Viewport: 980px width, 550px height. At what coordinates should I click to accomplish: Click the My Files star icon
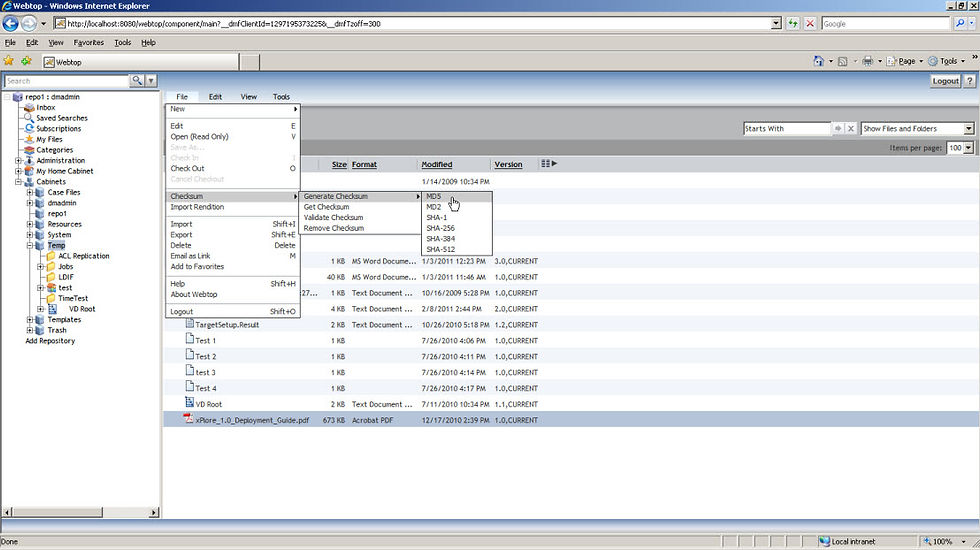pos(29,139)
